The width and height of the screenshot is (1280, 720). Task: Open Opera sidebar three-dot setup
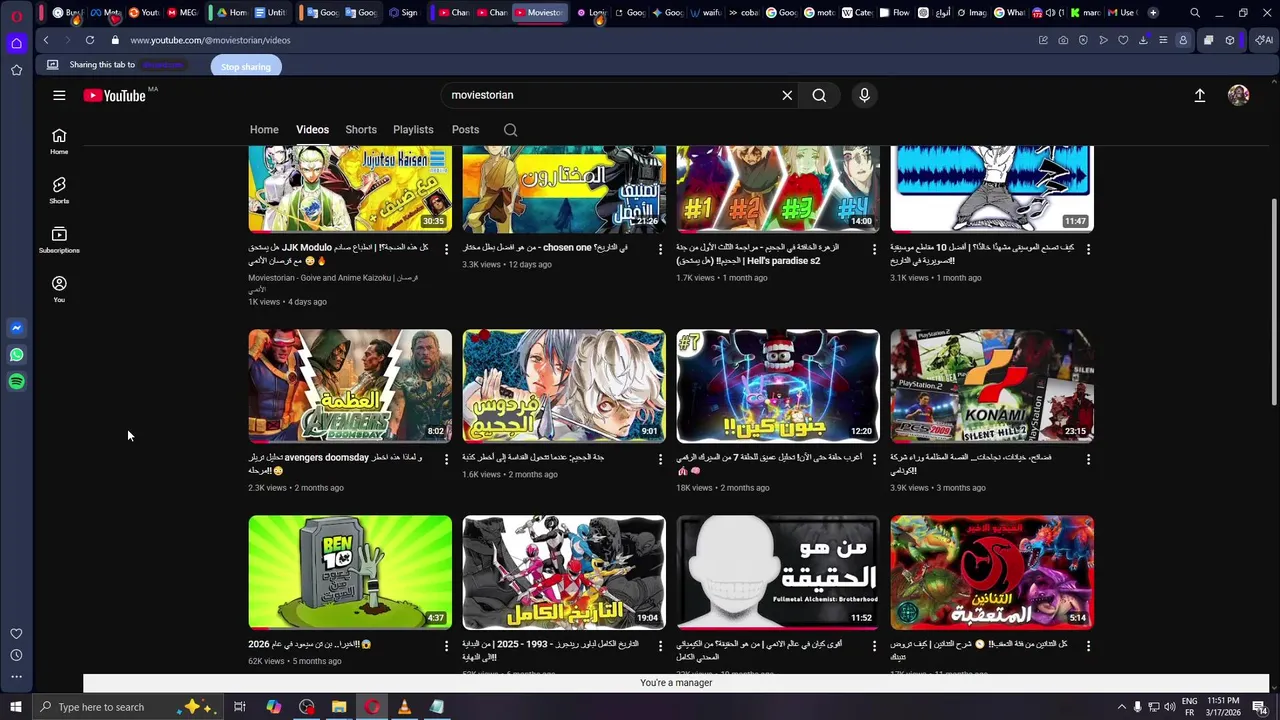pos(16,677)
